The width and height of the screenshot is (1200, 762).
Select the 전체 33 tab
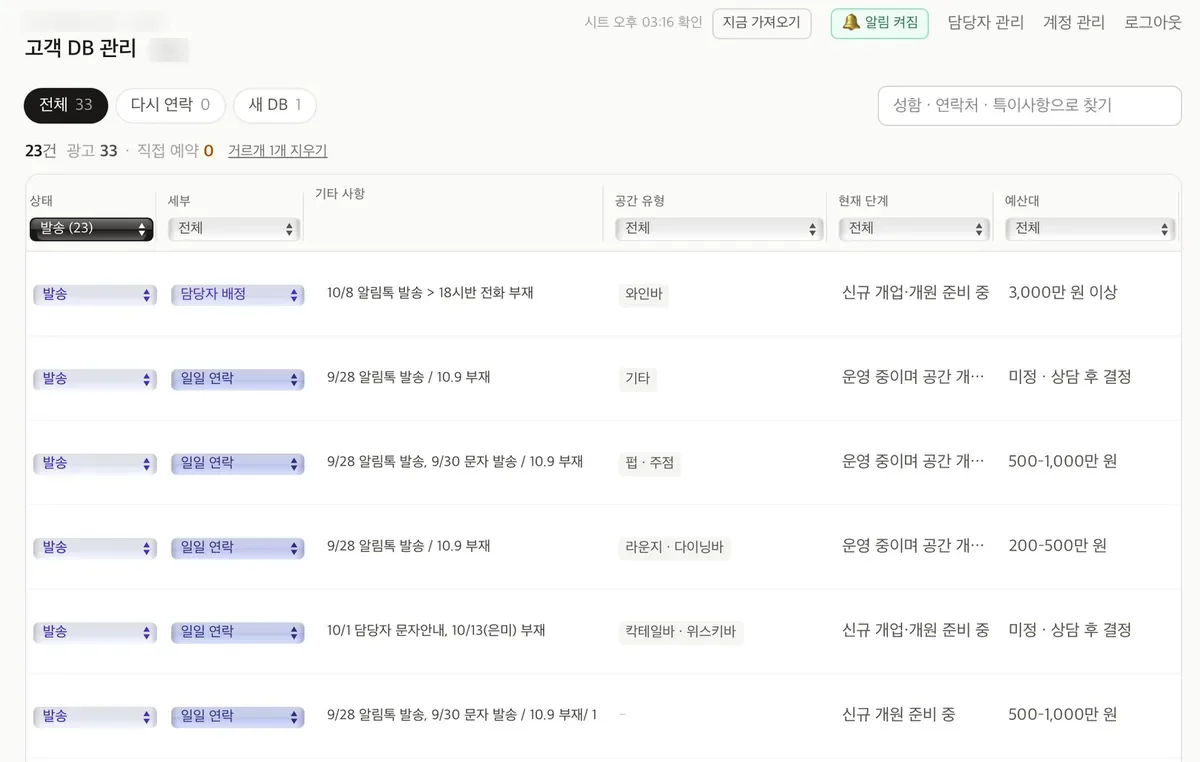tap(66, 105)
